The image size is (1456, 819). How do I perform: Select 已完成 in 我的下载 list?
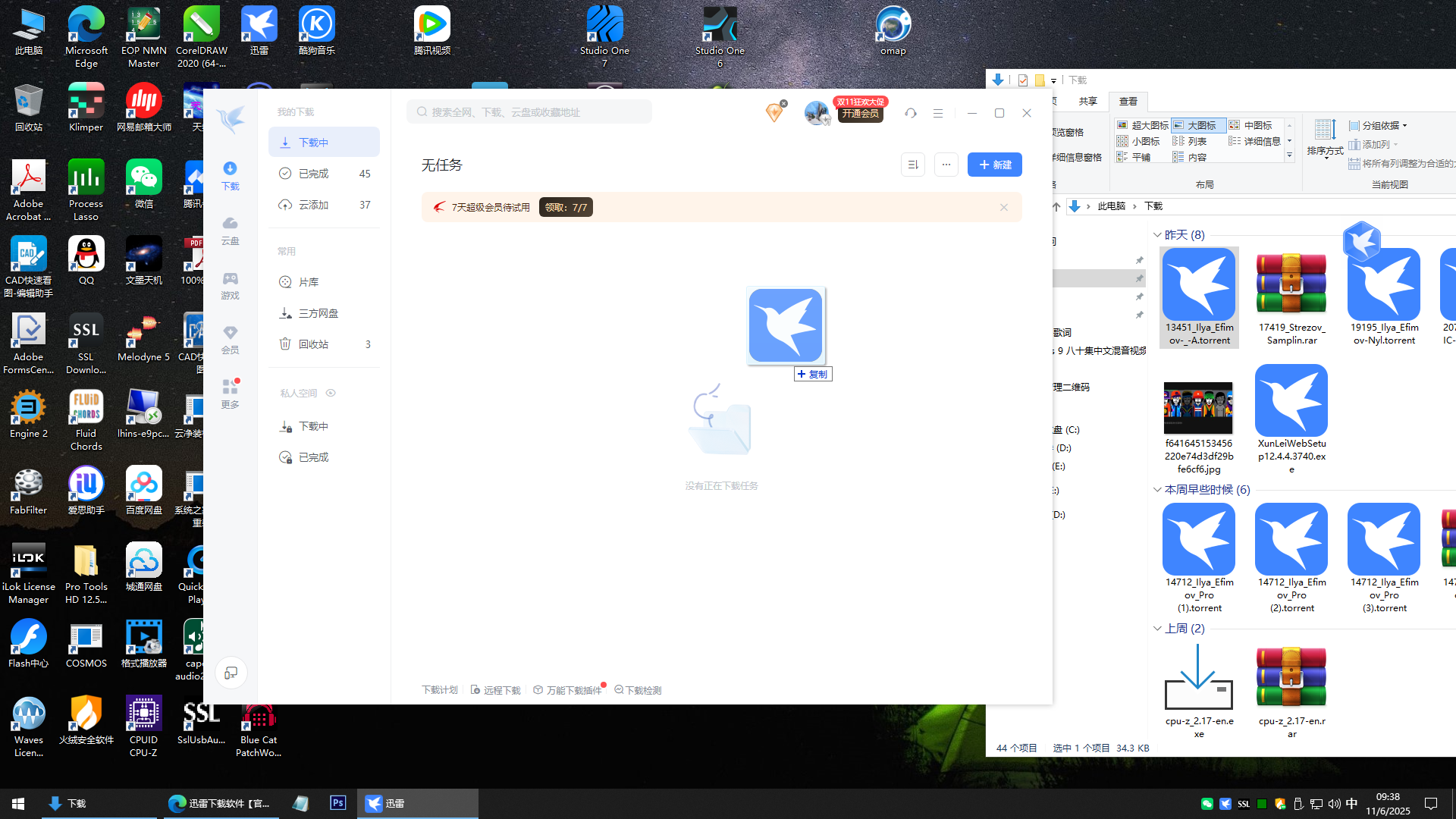pos(314,174)
